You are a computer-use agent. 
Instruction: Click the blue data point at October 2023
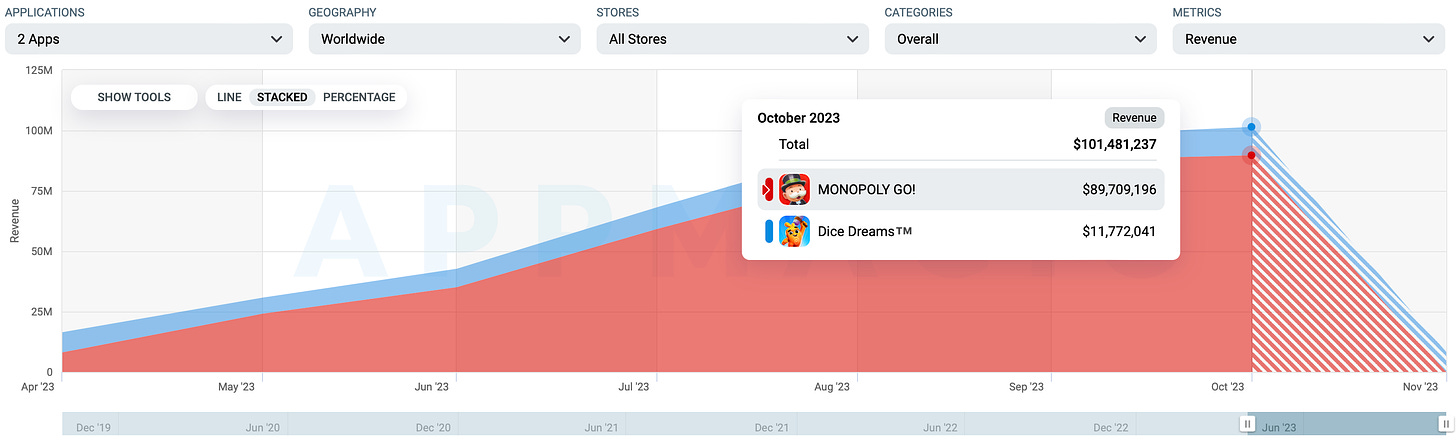(1251, 127)
